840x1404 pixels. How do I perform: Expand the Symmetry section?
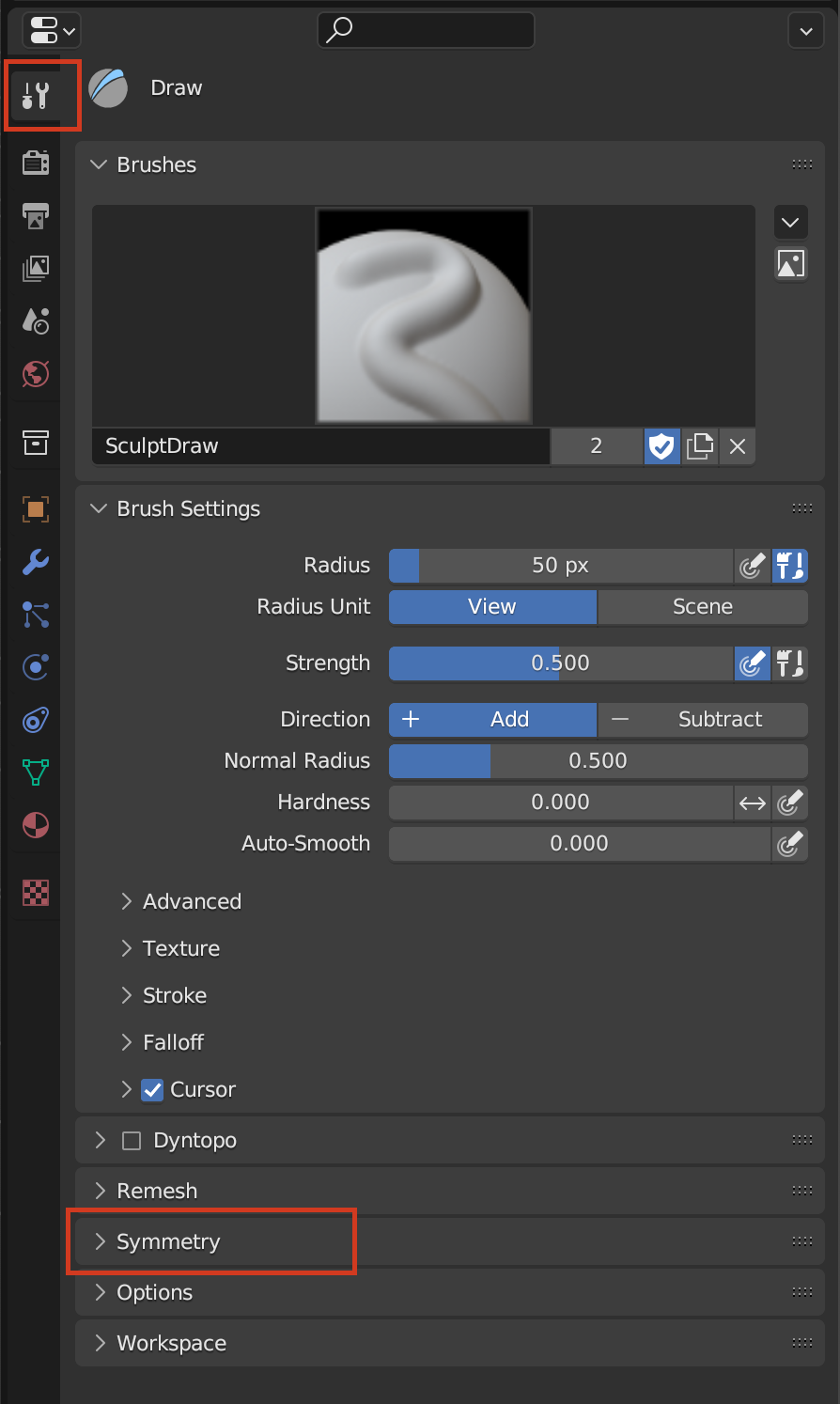pyautogui.click(x=169, y=1241)
